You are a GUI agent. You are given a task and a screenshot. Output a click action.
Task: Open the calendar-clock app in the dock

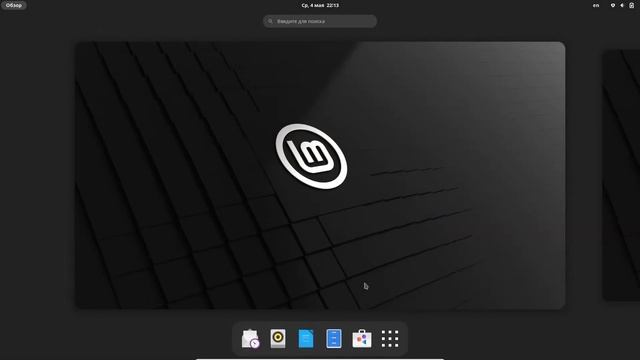click(250, 339)
